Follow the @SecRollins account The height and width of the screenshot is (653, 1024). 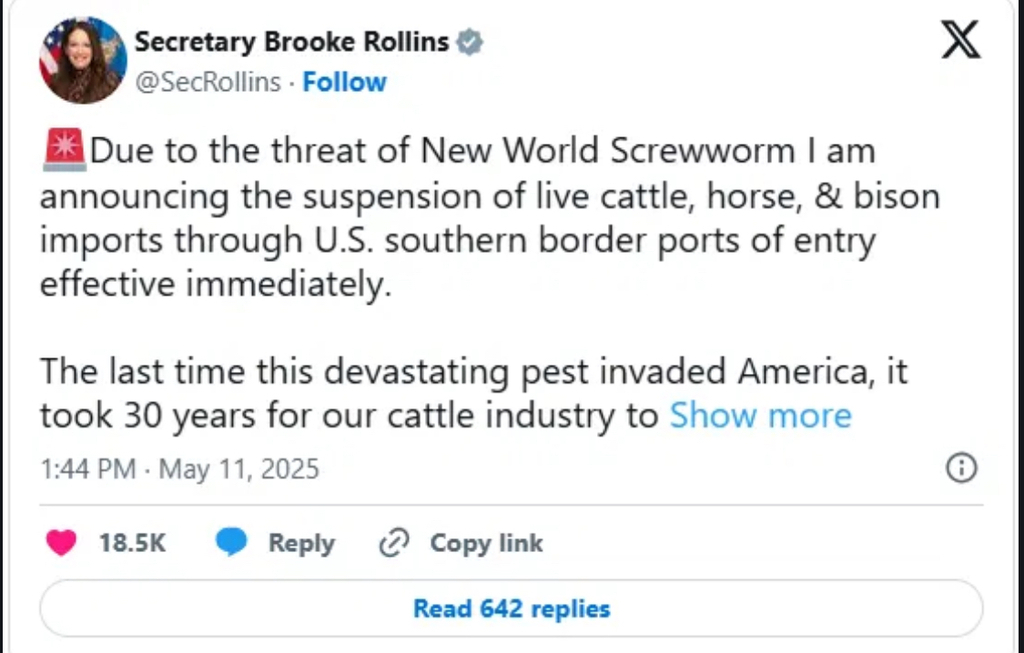click(344, 82)
